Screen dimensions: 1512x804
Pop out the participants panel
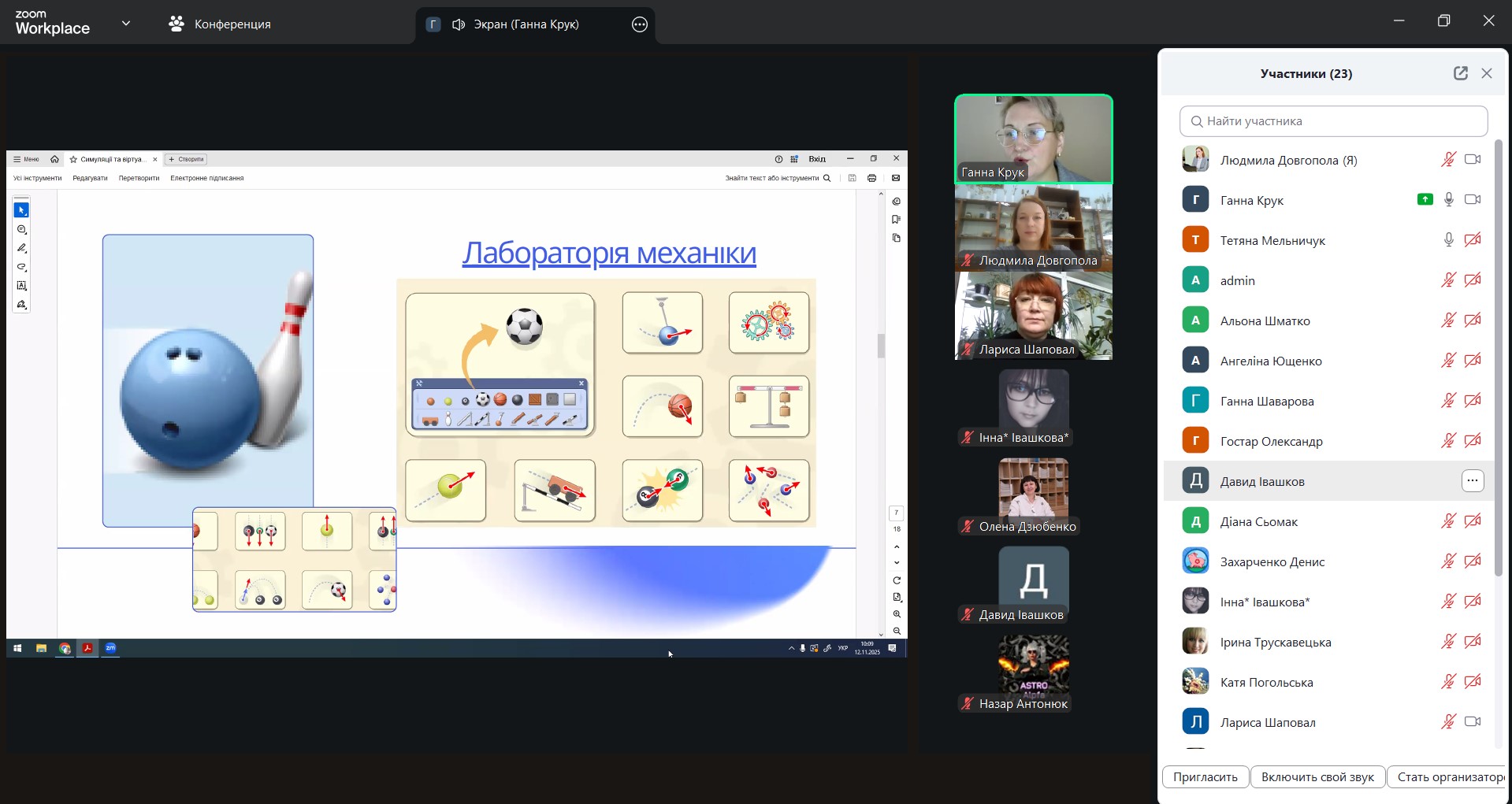click(1460, 73)
